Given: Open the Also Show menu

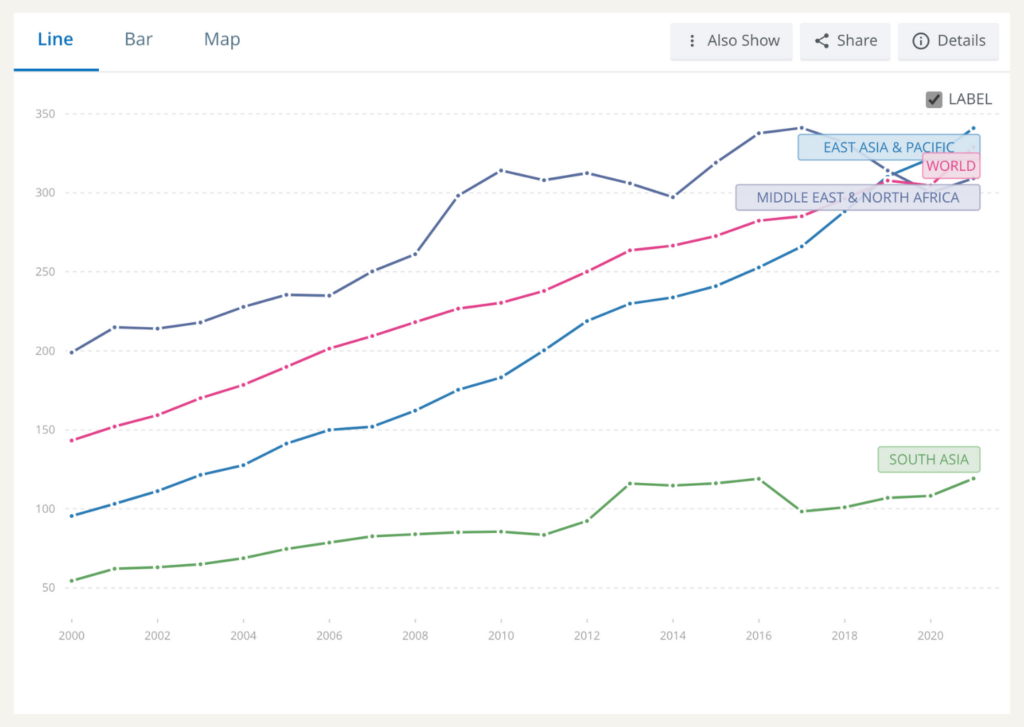Looking at the screenshot, I should (x=731, y=41).
